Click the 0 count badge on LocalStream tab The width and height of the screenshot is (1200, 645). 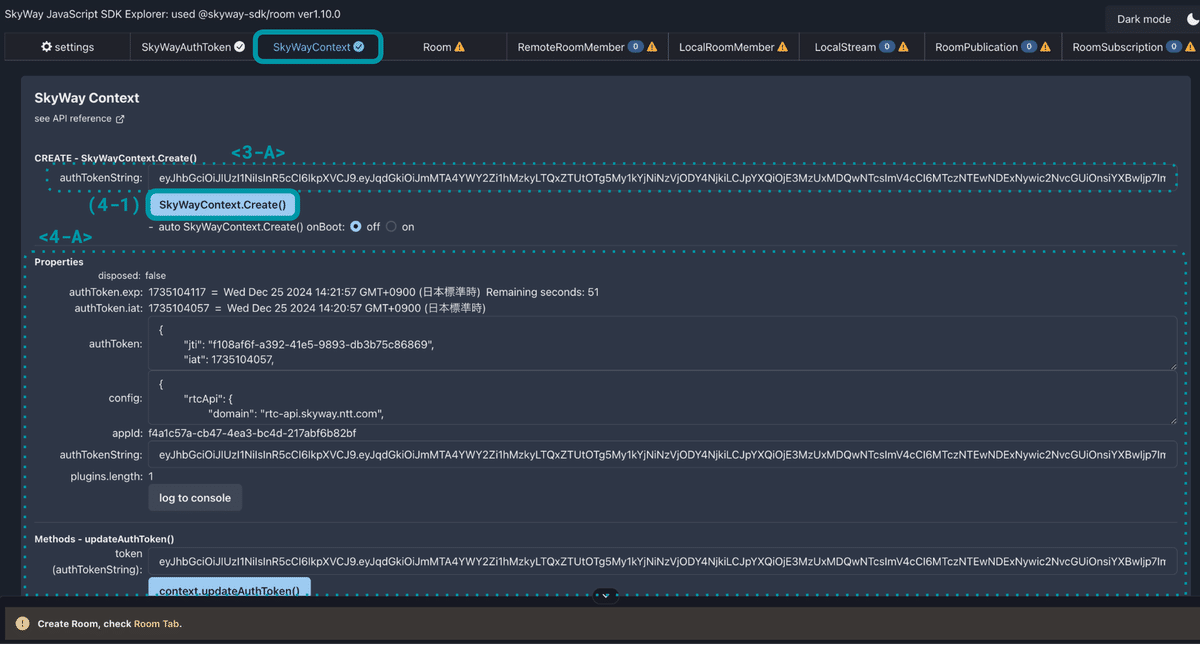click(x=888, y=46)
